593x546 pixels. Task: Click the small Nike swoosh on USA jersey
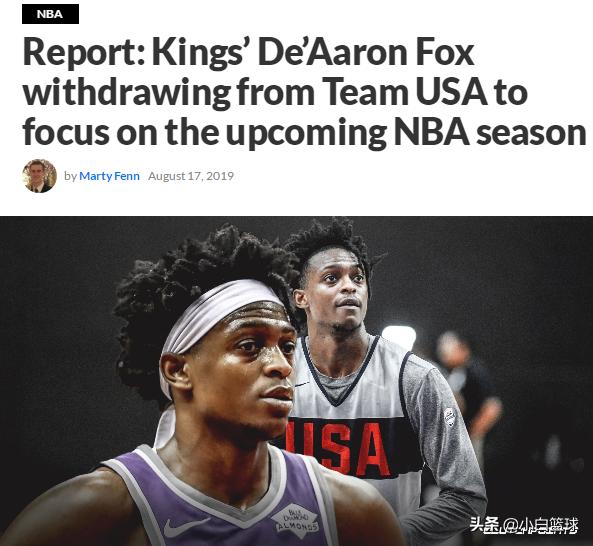pyautogui.click(x=301, y=385)
